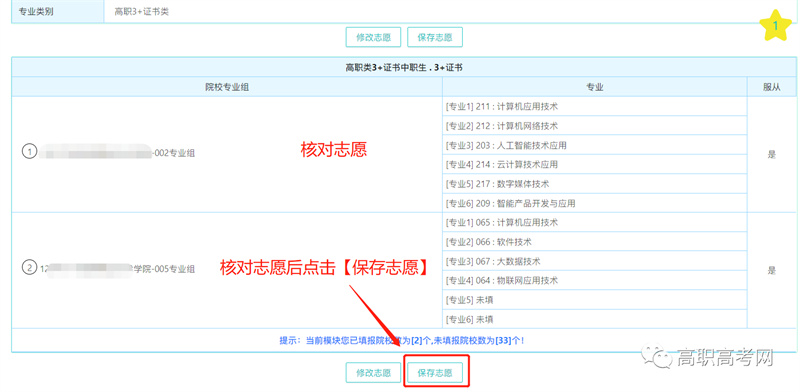Select row 214 : 云计算技术应用
The image size is (800, 392).
pyautogui.click(x=594, y=164)
